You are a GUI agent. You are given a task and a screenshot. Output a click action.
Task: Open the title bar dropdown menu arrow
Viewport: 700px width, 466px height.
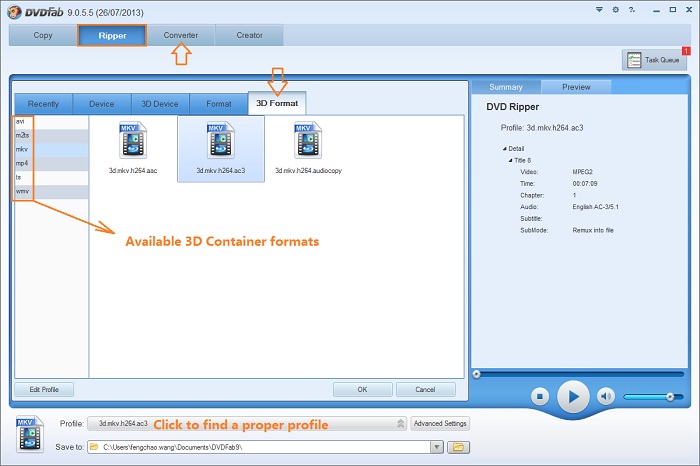coord(599,10)
